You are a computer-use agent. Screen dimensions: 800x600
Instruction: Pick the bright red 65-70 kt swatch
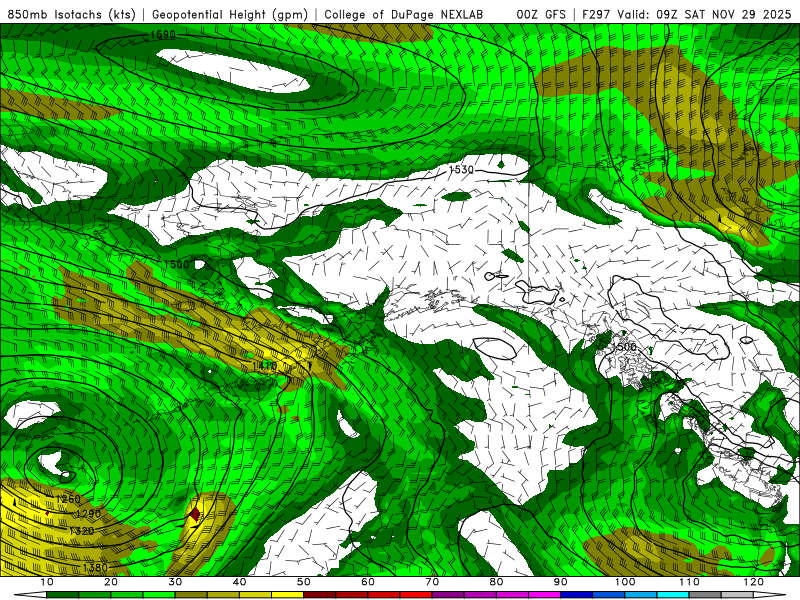pyautogui.click(x=416, y=595)
